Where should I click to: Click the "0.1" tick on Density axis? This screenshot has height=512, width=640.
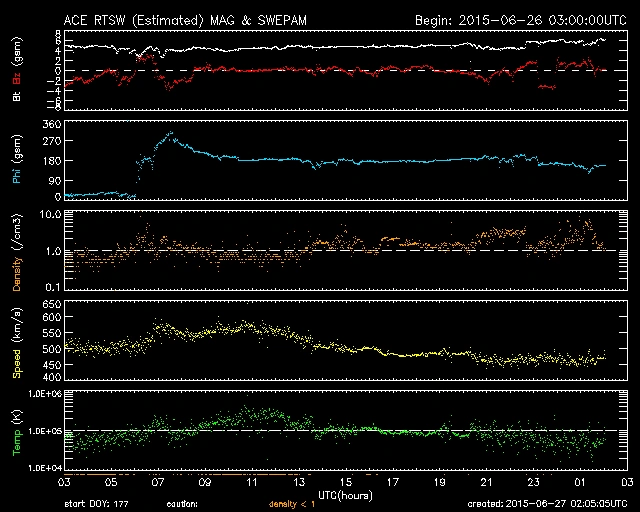[53, 287]
